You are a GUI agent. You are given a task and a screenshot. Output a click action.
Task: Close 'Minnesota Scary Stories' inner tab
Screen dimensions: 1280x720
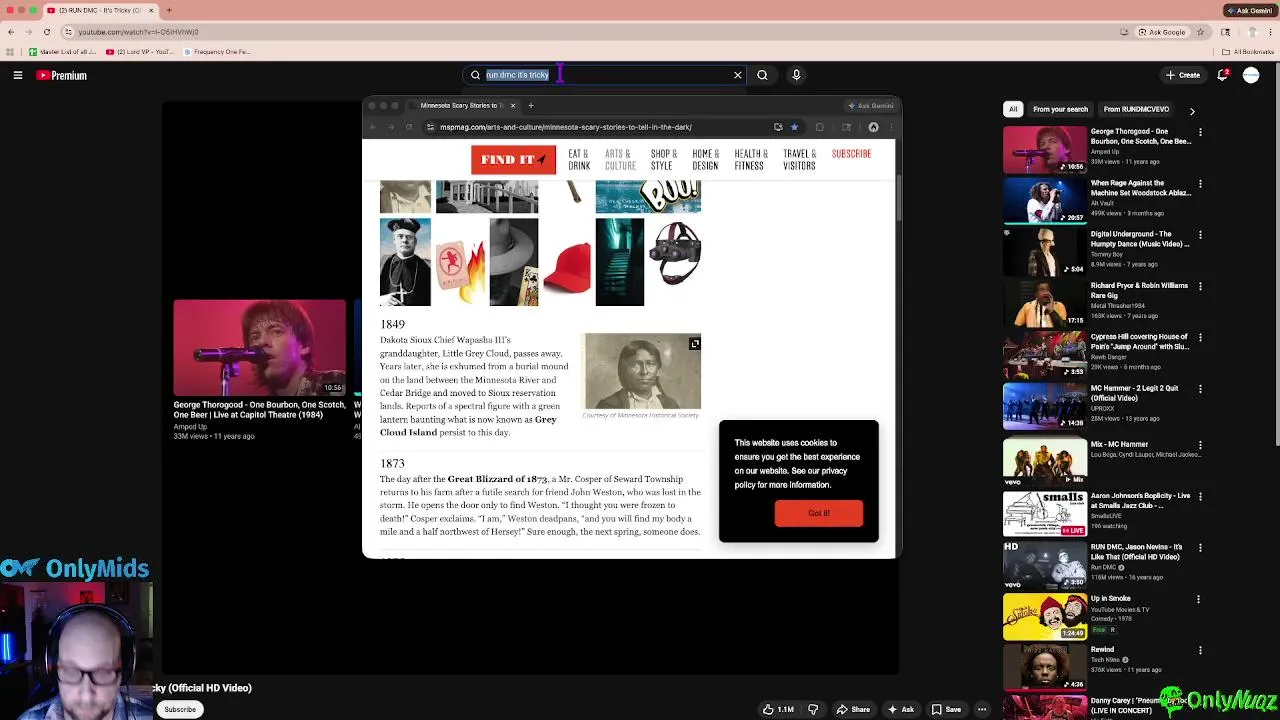[x=513, y=105]
